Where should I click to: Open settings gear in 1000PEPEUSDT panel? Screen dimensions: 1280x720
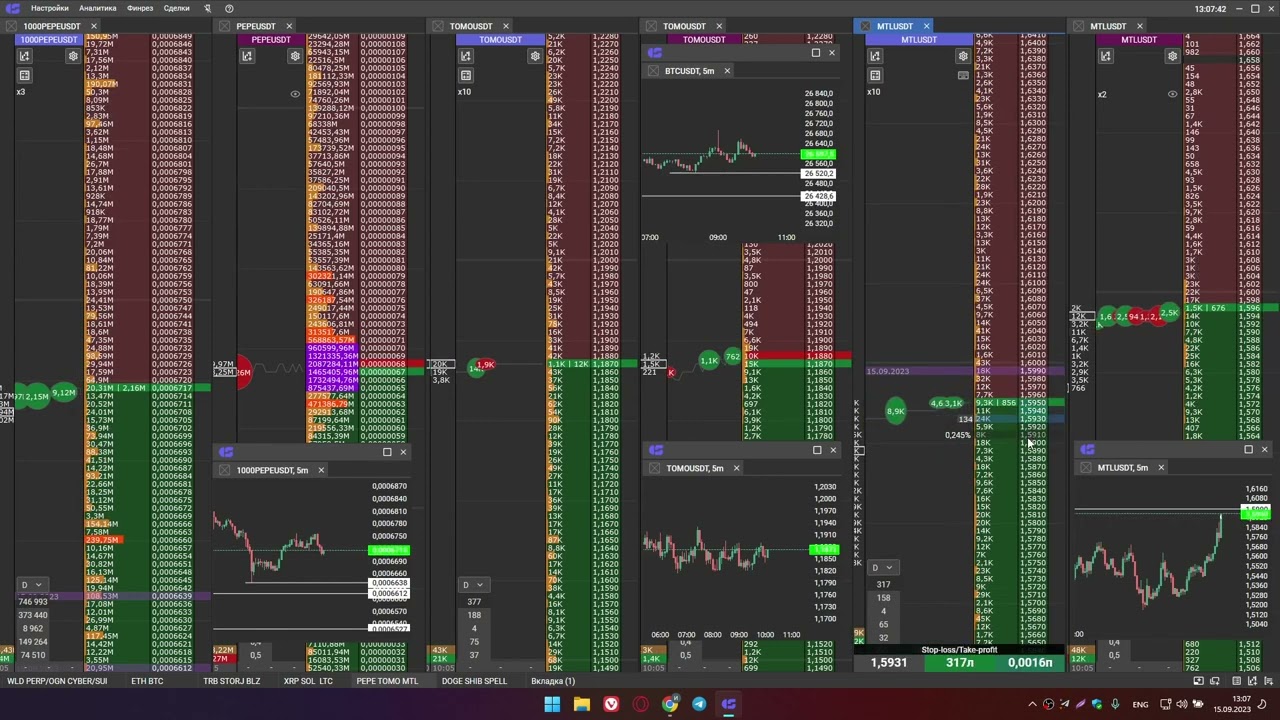pyautogui.click(x=73, y=57)
